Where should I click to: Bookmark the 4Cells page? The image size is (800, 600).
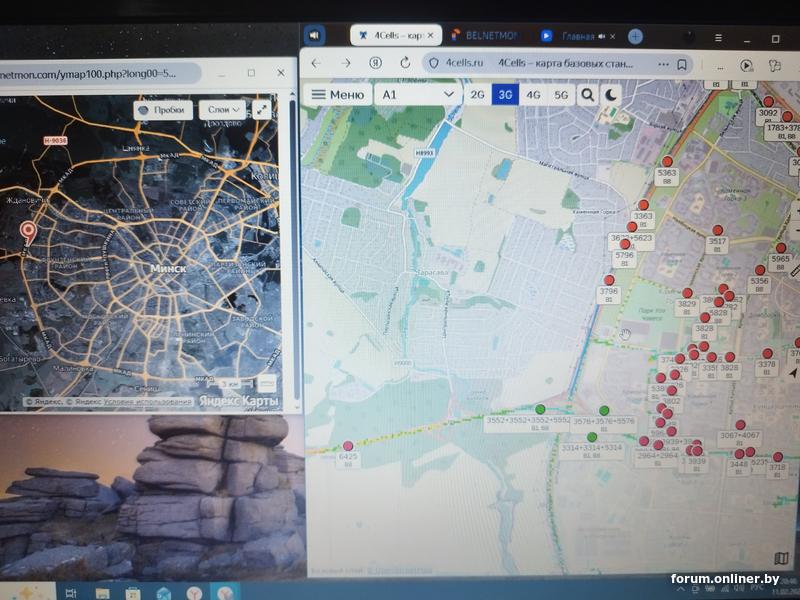[682, 65]
